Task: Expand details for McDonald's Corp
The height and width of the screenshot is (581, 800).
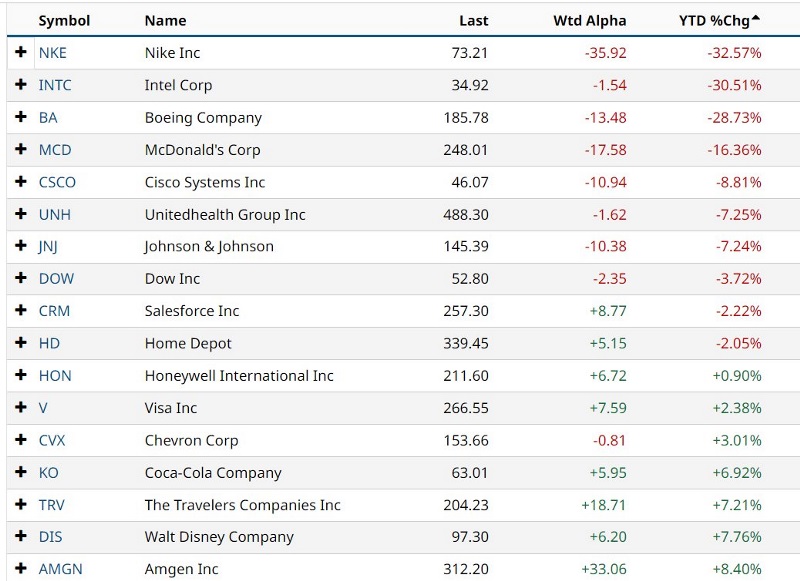Action: coord(23,150)
